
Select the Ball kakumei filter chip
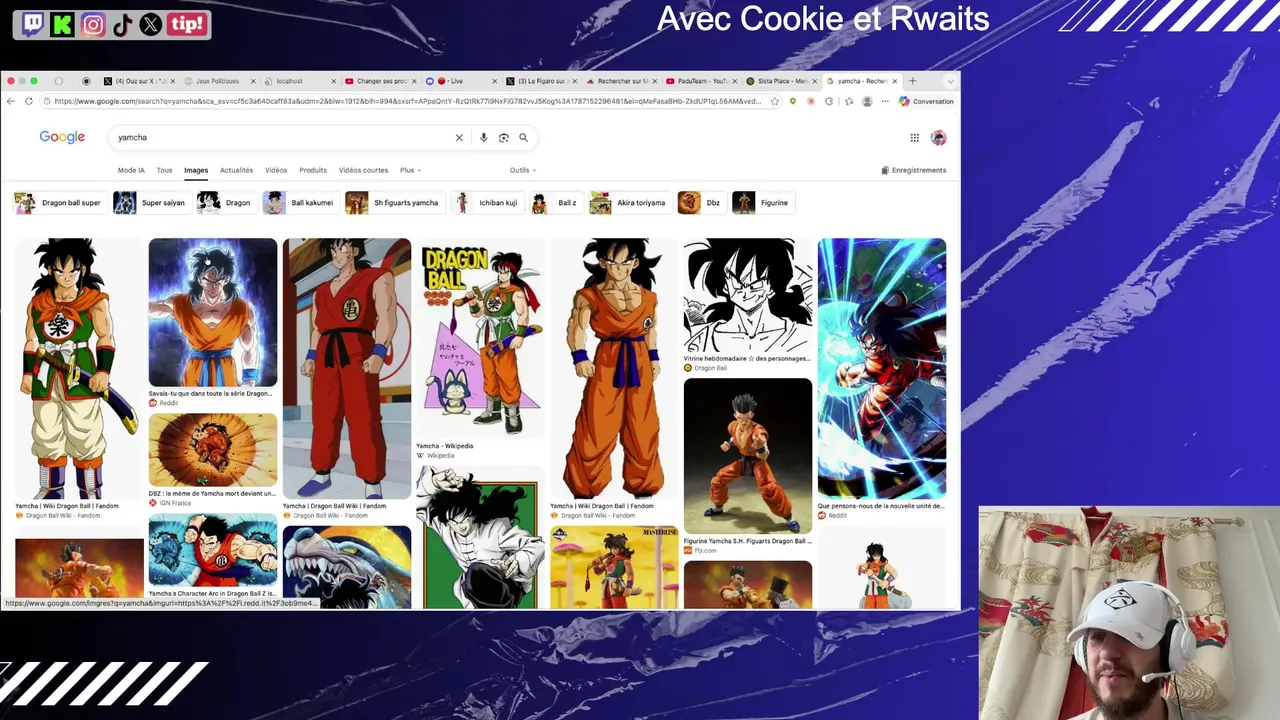pos(300,203)
